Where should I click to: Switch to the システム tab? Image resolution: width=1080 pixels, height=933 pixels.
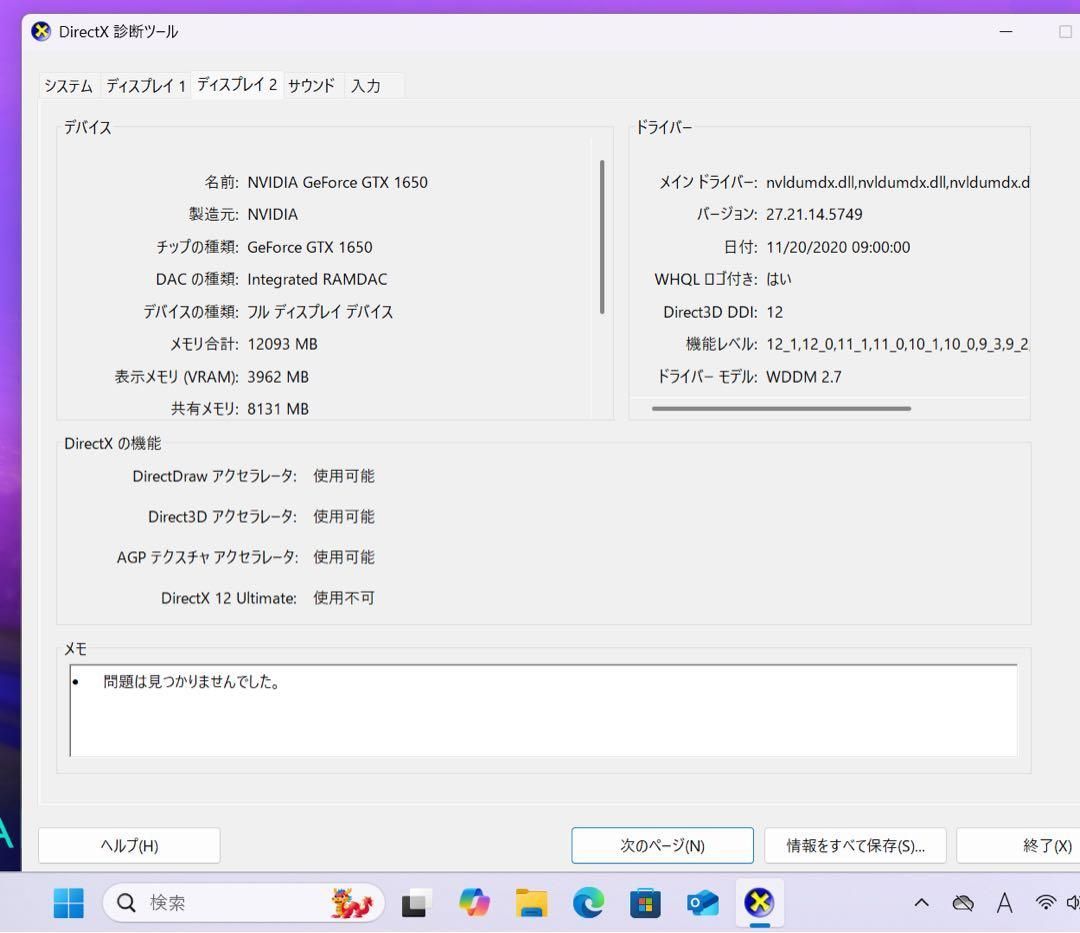tap(67, 86)
